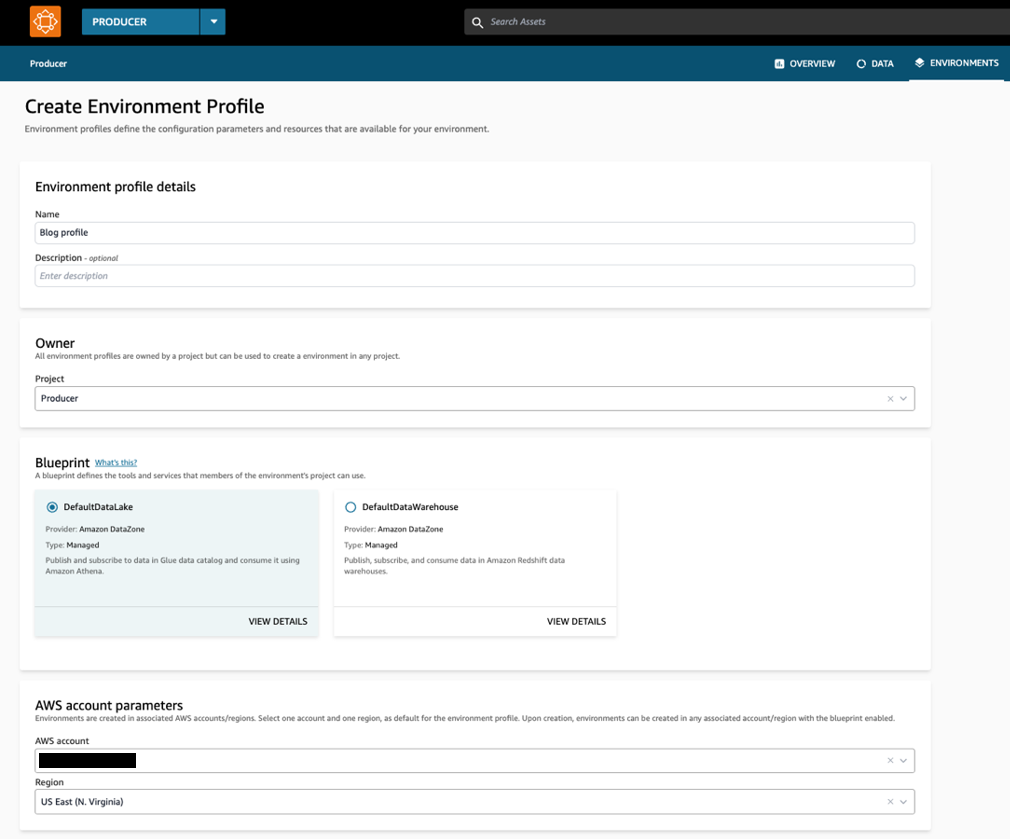Click the Enter description input field
This screenshot has height=839, width=1011.
(475, 276)
